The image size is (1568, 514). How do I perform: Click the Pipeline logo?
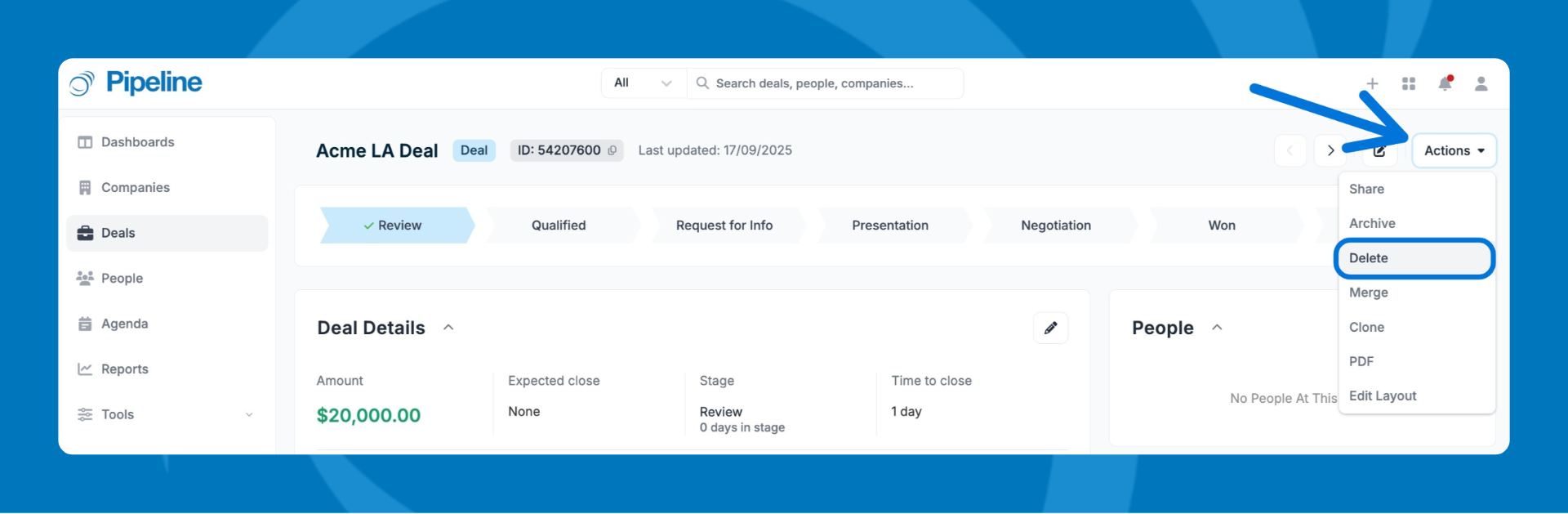coord(136,83)
